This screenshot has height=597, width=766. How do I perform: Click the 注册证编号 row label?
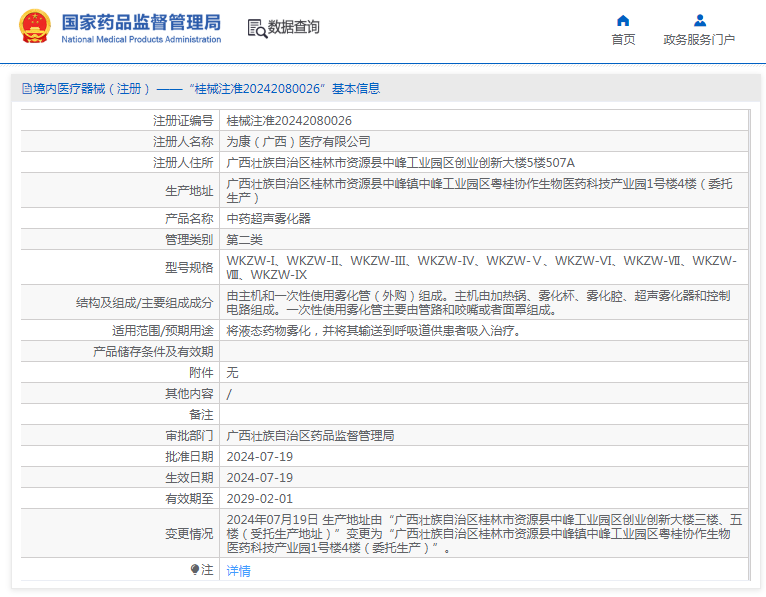click(x=183, y=121)
